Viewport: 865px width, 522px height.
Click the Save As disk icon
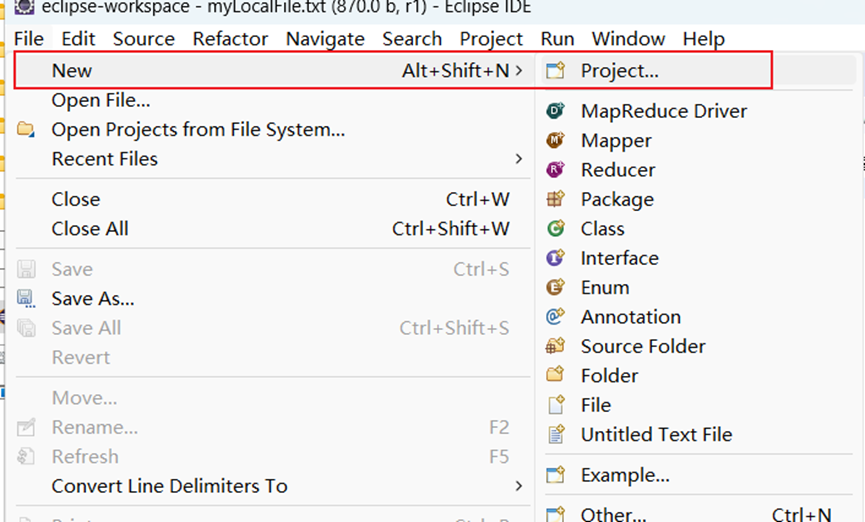25,299
